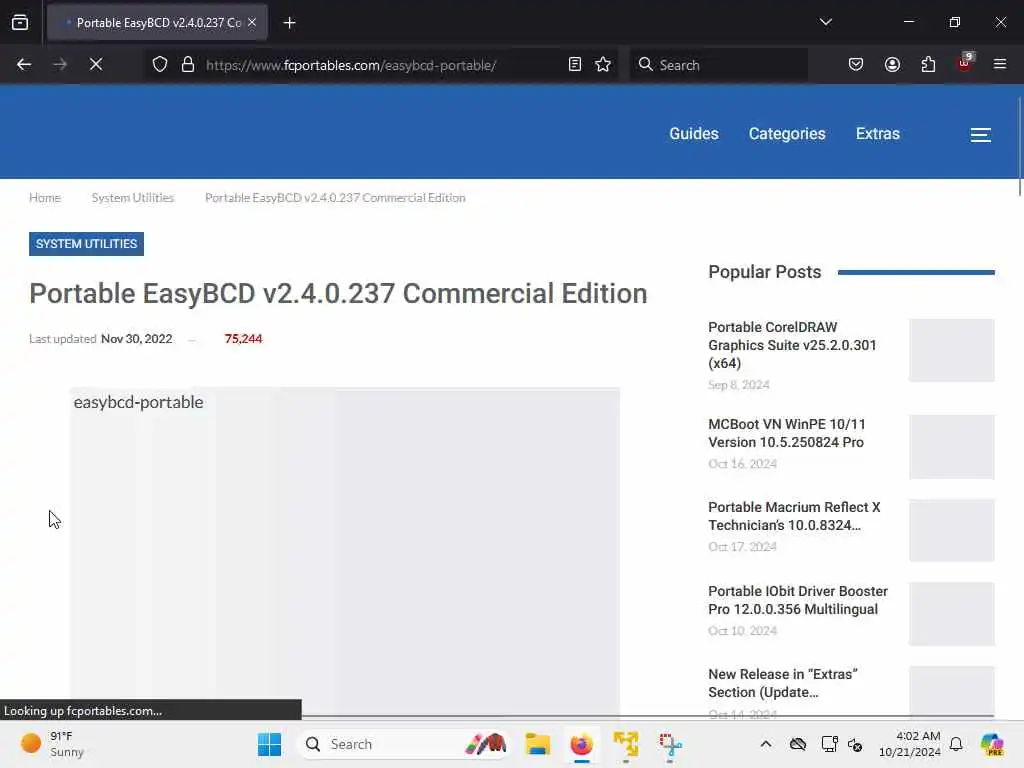Open New Release in Extras post
1024x768 pixels.
782,682
